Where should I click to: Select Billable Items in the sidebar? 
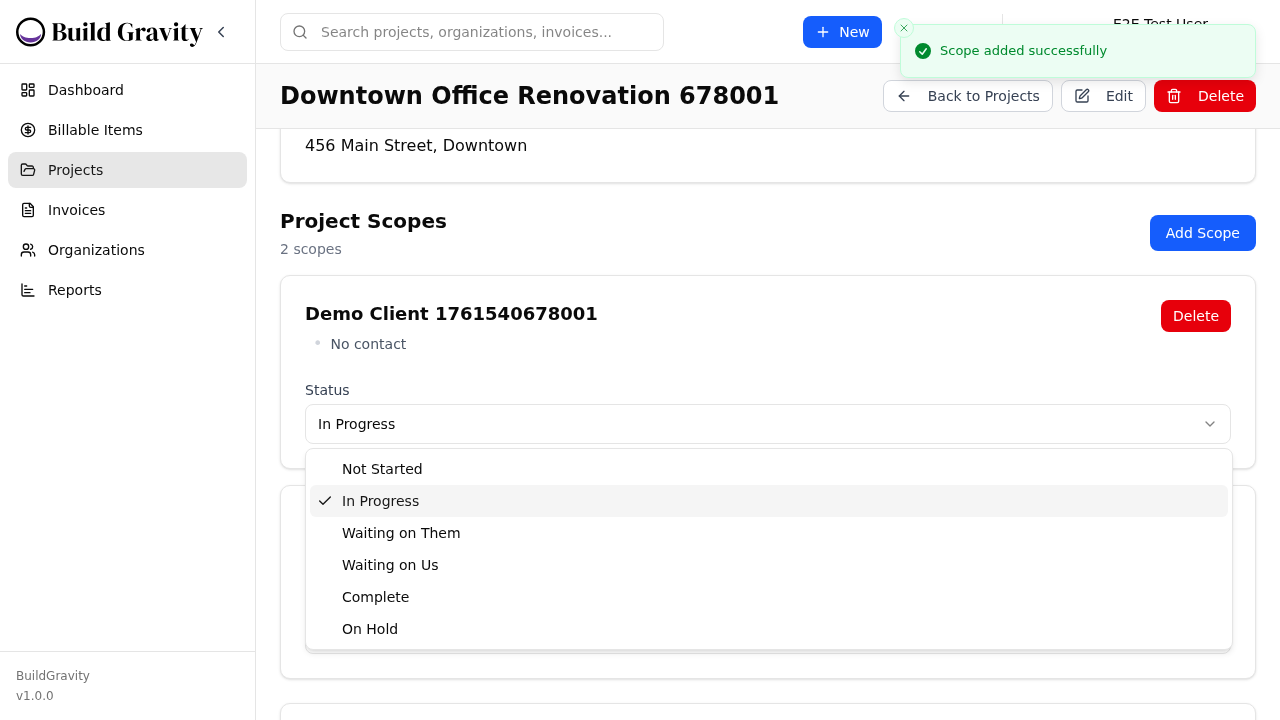click(x=95, y=130)
